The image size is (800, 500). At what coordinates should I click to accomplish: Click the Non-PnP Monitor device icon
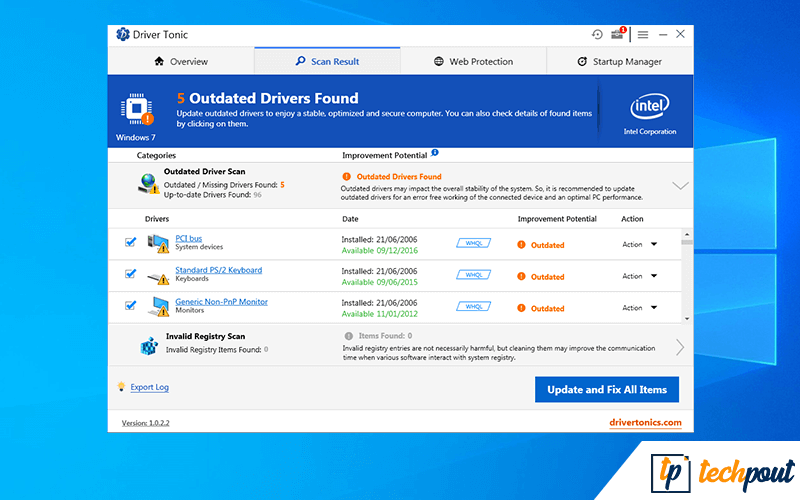[158, 307]
